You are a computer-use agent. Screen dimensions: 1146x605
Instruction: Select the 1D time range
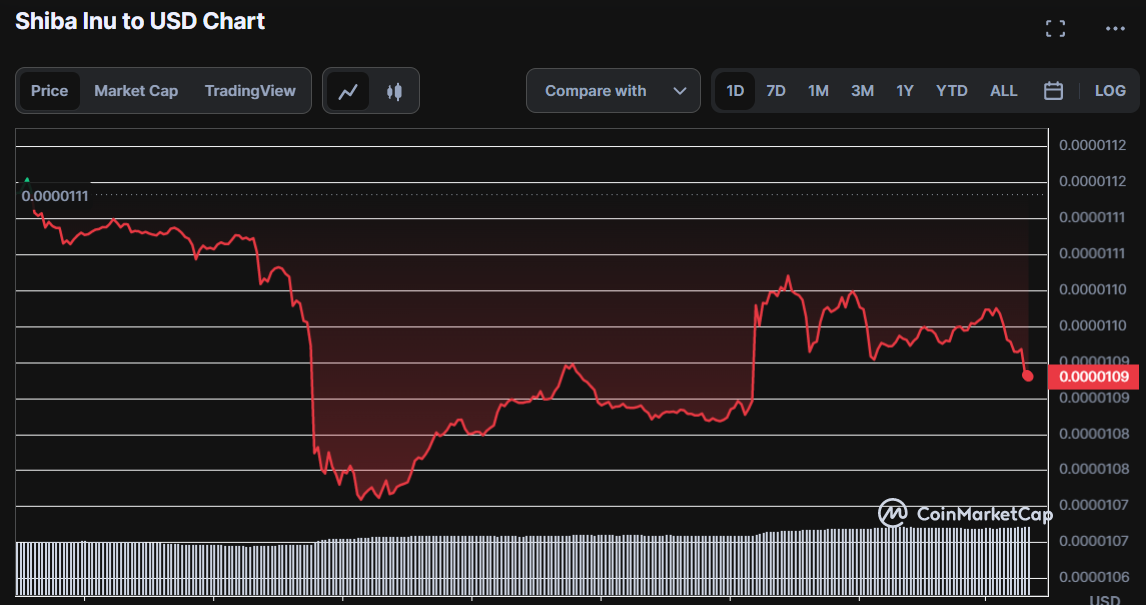[x=735, y=91]
